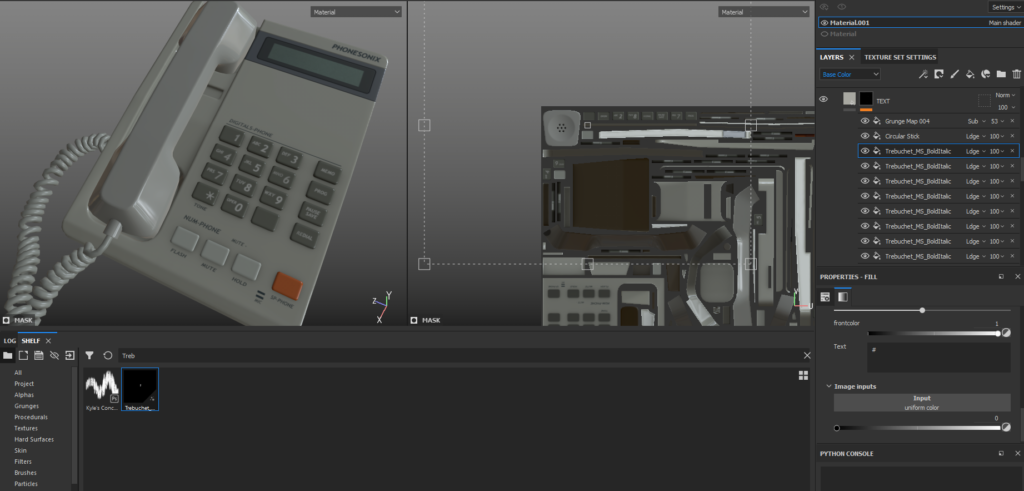Open the 2D viewport Material mode dropdown

[x=764, y=12]
